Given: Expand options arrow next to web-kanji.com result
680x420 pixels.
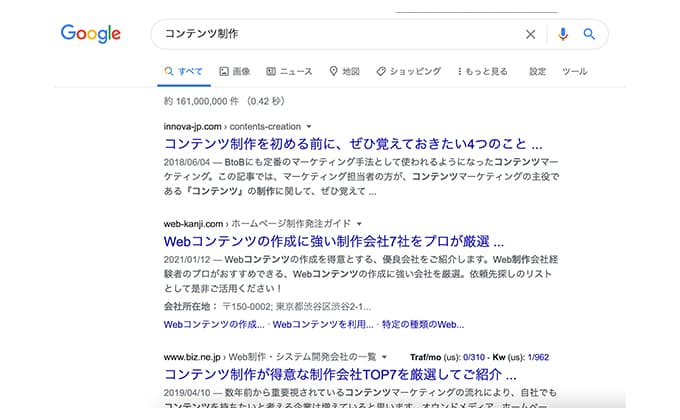Looking at the screenshot, I should [359, 224].
